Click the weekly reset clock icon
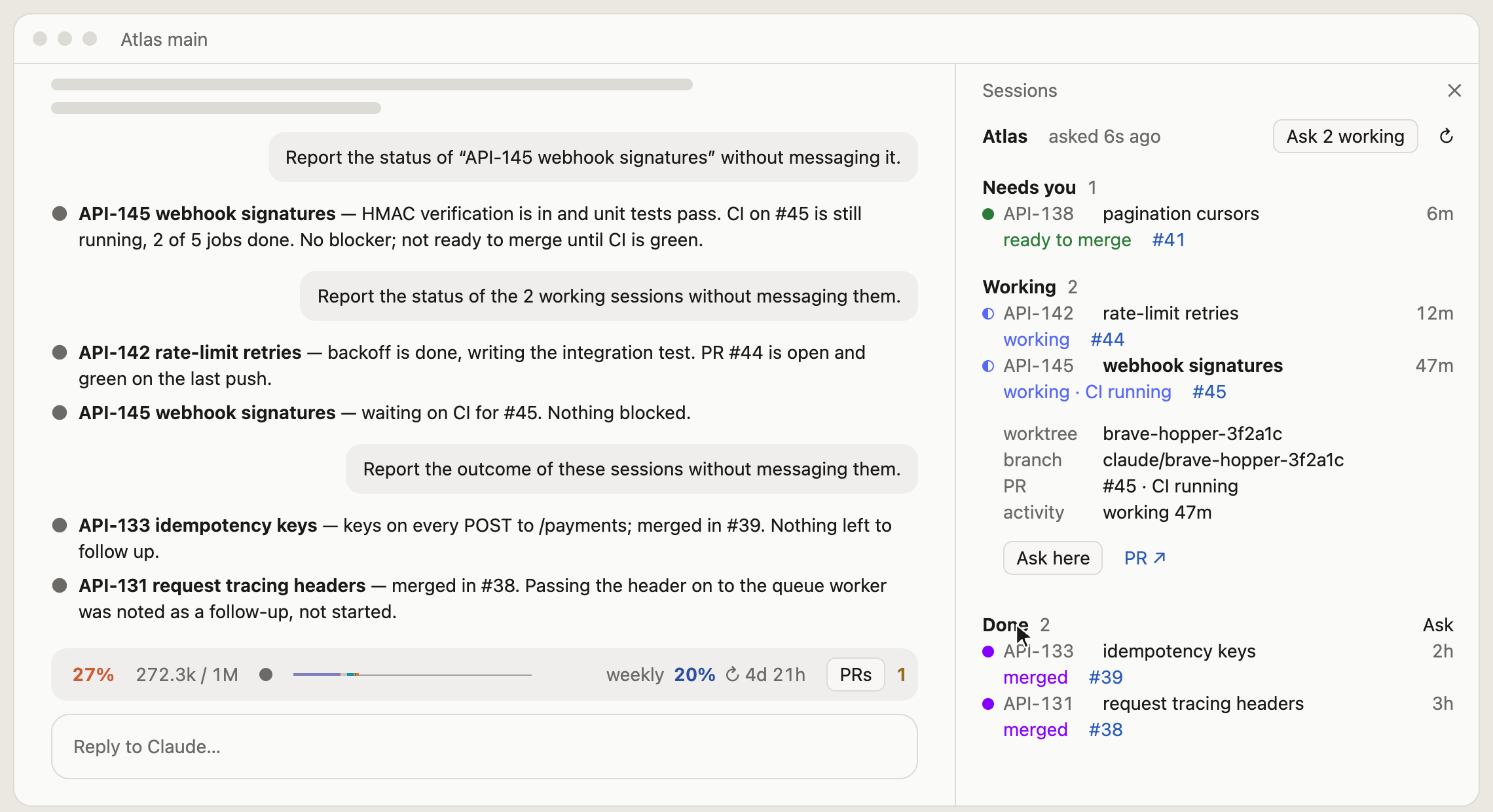Screen dimensions: 1493x812 point(732,674)
